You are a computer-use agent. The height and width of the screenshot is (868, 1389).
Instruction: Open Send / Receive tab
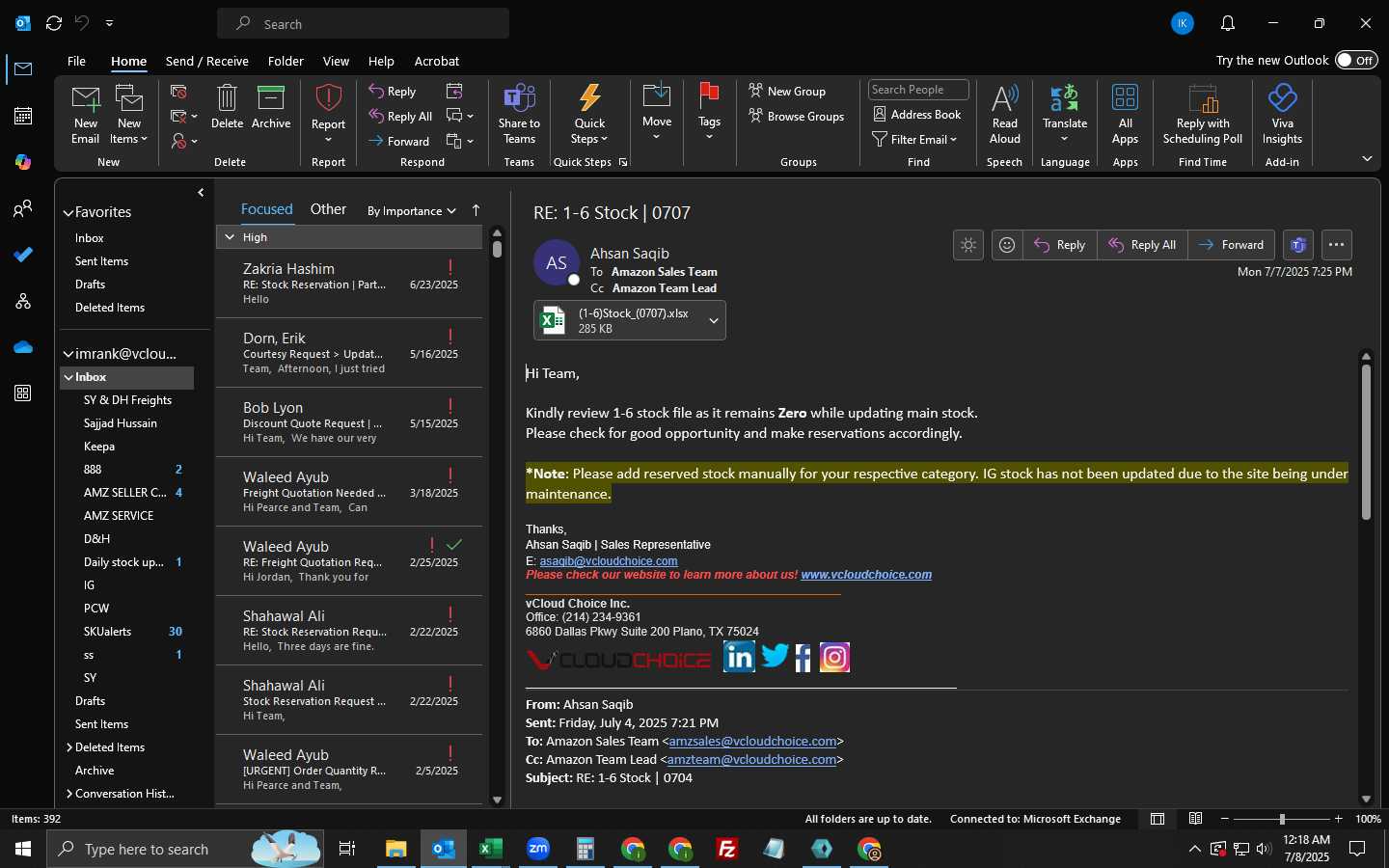point(207,61)
